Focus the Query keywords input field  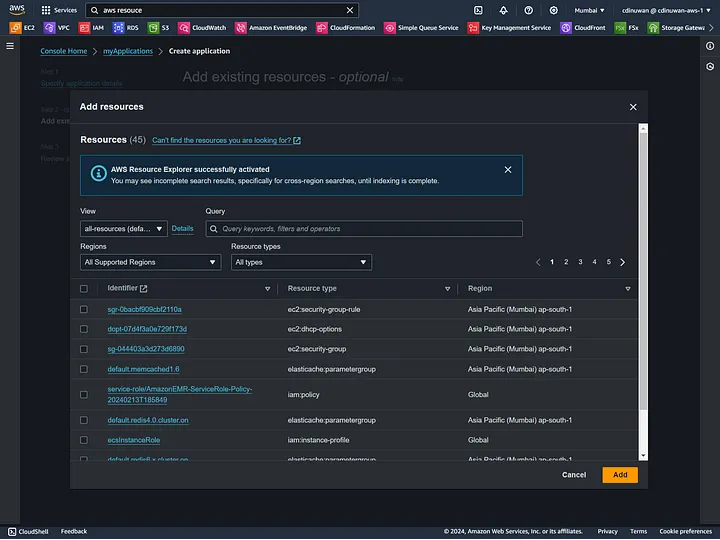click(x=364, y=229)
